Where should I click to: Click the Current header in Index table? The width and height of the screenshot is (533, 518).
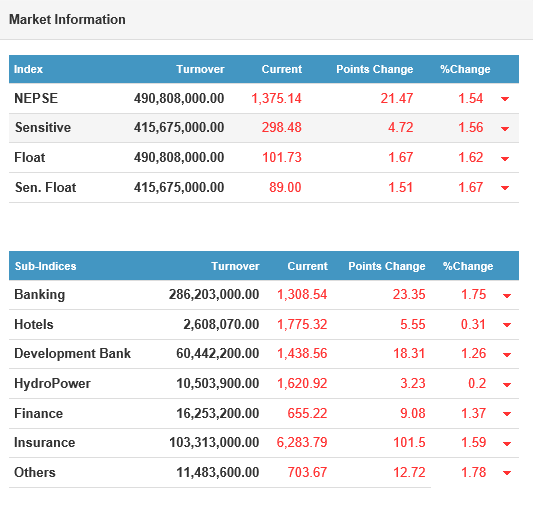click(x=281, y=69)
